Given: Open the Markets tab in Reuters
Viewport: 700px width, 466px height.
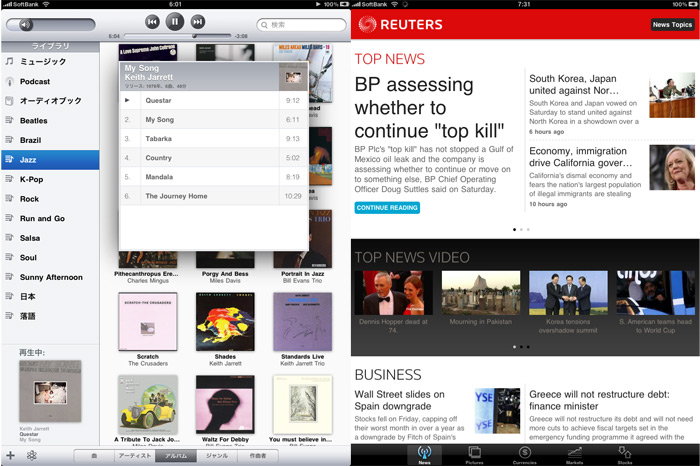Looking at the screenshot, I should (575, 455).
